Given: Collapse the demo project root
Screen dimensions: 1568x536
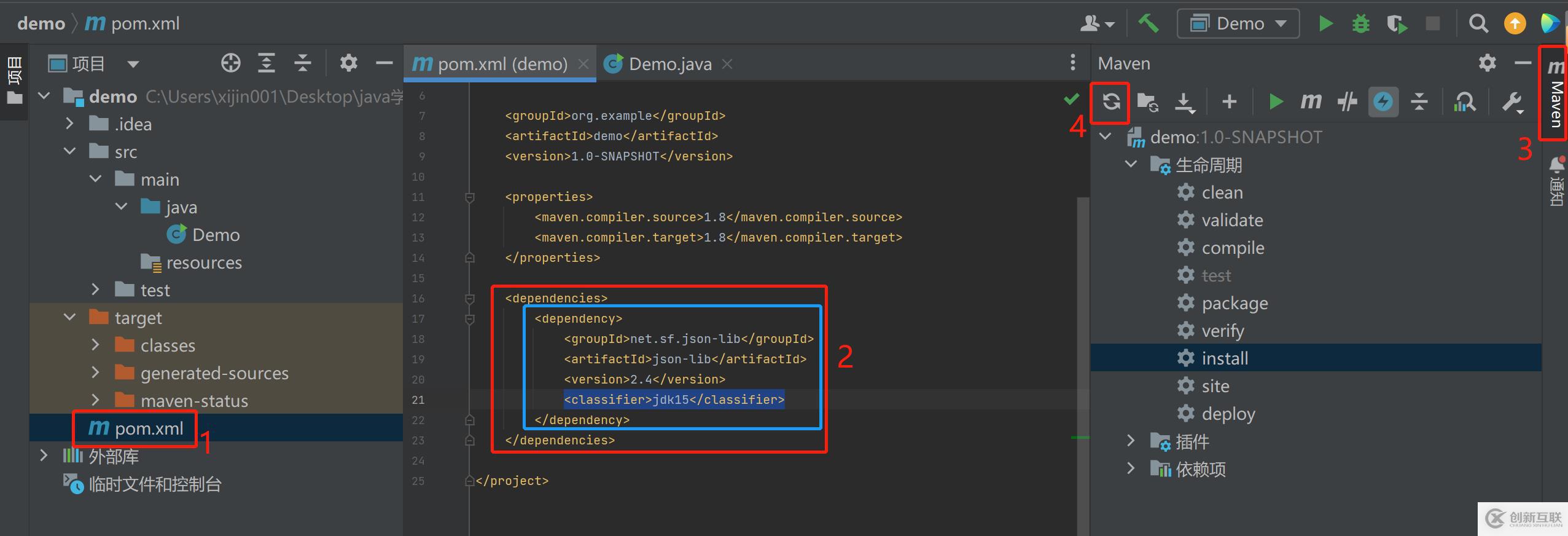Looking at the screenshot, I should click(x=44, y=96).
